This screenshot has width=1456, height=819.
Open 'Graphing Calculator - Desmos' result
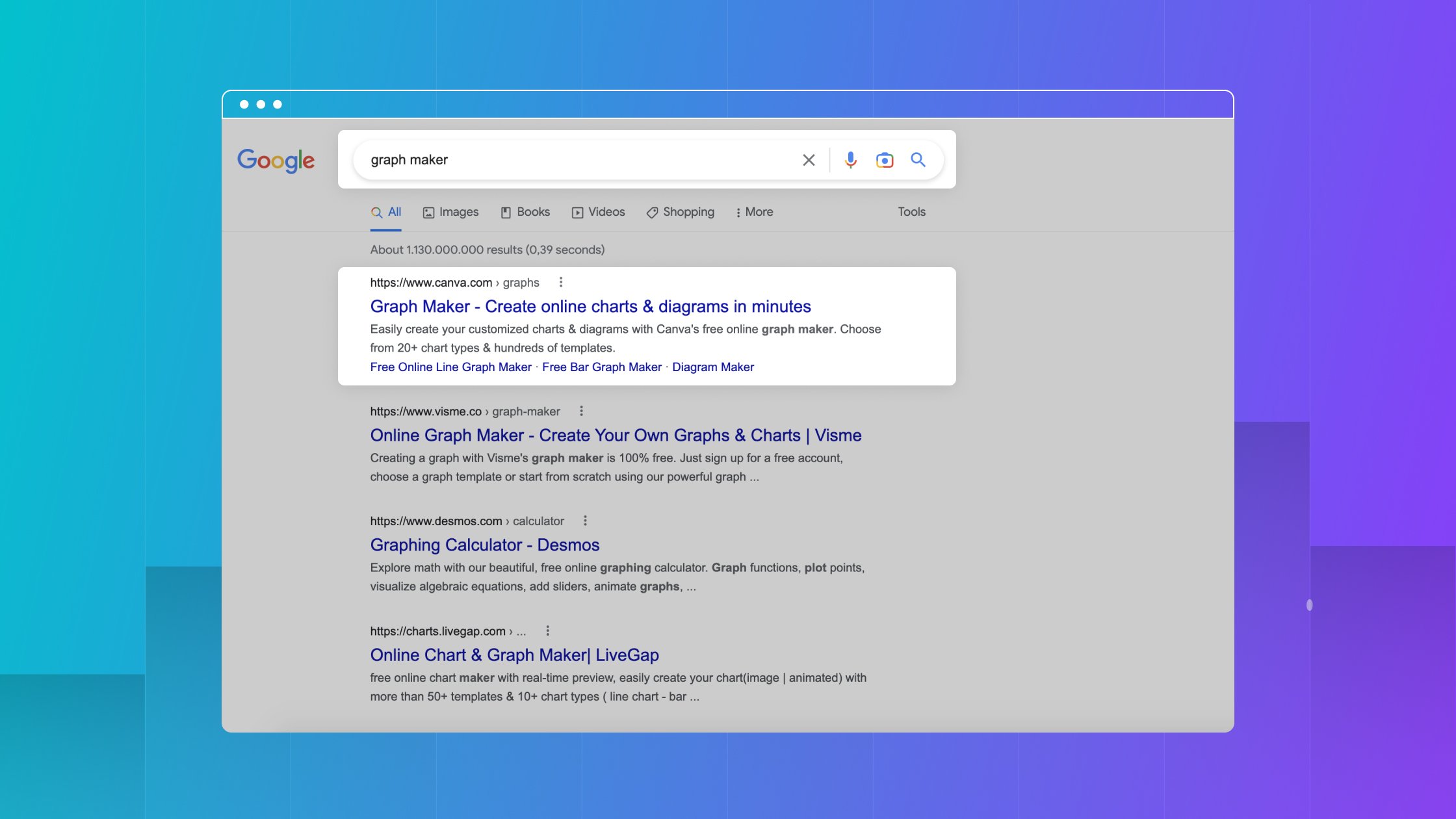(484, 545)
